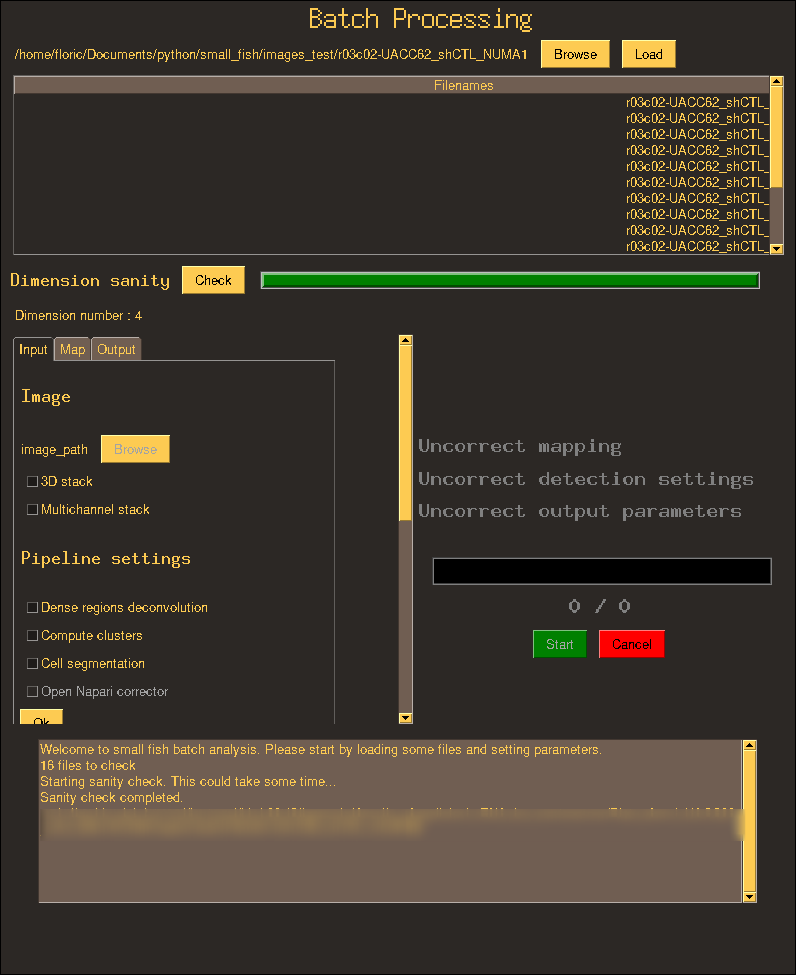796x975 pixels.
Task: Click the 'Sanity check completed.' log line
Action: [111, 797]
